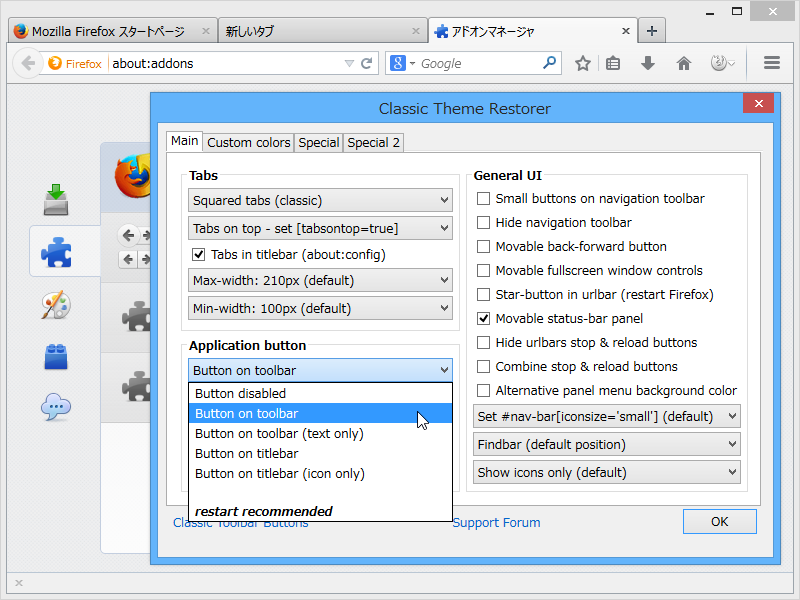Click the Firefox identity icon in urlbar
Image resolution: width=800 pixels, height=600 pixels.
pos(76,63)
